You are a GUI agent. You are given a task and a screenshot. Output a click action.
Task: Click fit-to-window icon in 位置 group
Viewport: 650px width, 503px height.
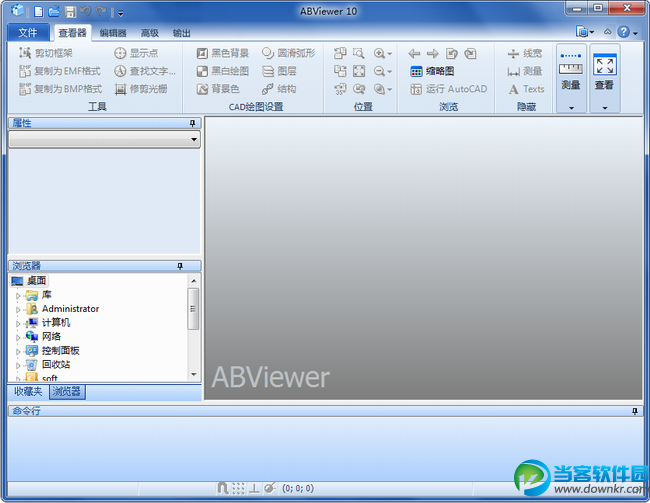click(359, 71)
